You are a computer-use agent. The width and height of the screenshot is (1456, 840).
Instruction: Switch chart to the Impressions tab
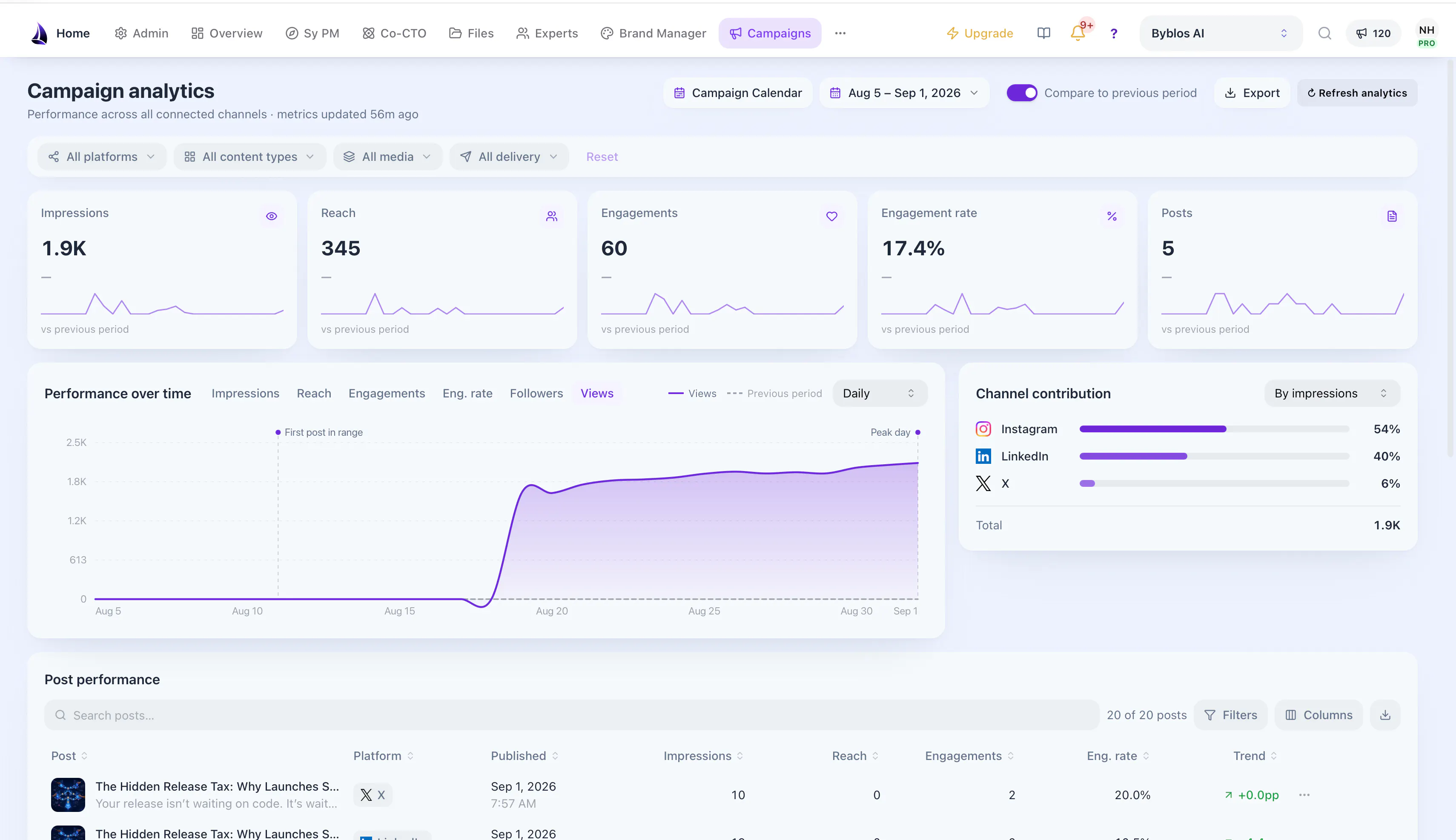pos(245,394)
